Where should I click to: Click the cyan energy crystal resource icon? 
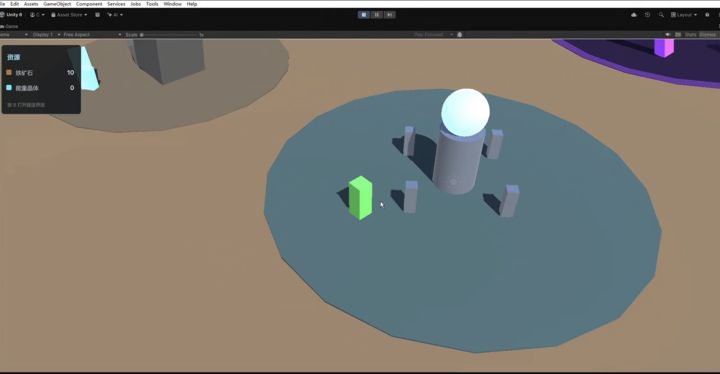click(9, 87)
